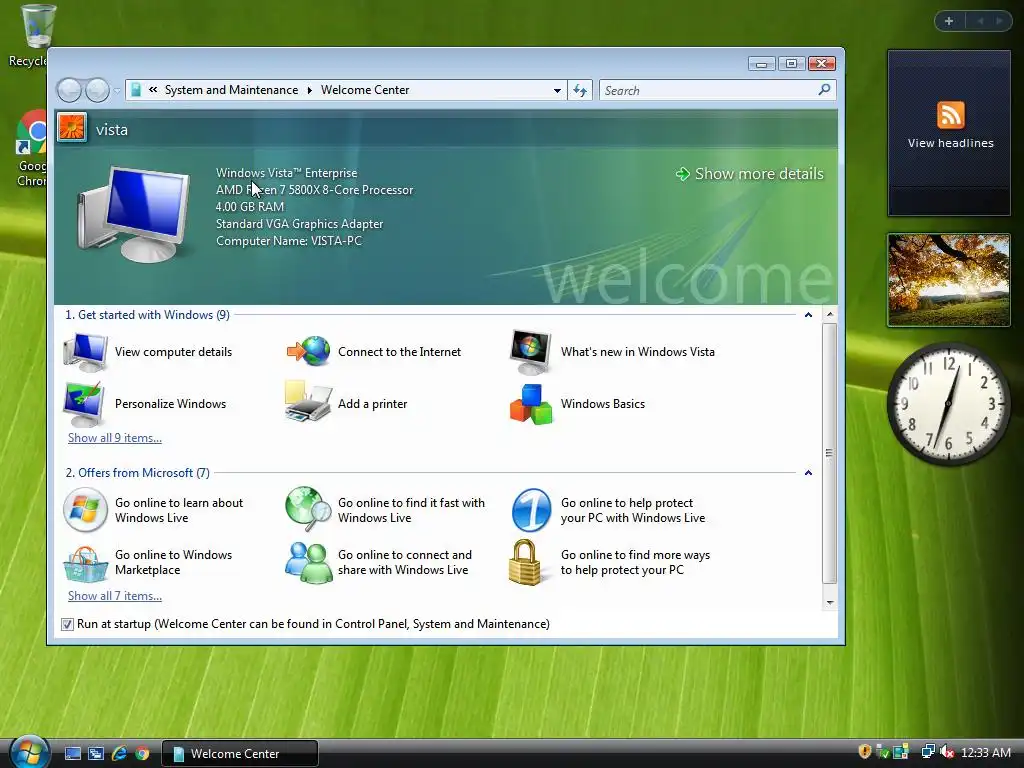This screenshot has height=768, width=1024.
Task: Click Go online to learn about Windows Live
Action: 179,510
